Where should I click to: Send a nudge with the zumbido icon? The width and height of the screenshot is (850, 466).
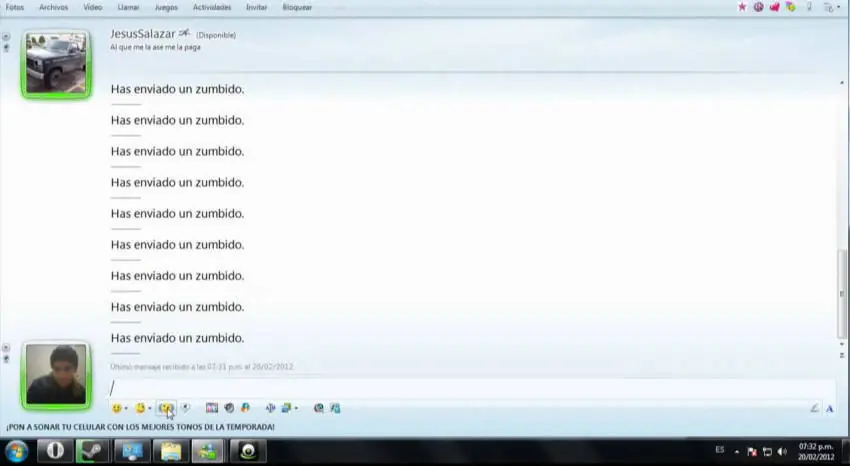[x=166, y=408]
